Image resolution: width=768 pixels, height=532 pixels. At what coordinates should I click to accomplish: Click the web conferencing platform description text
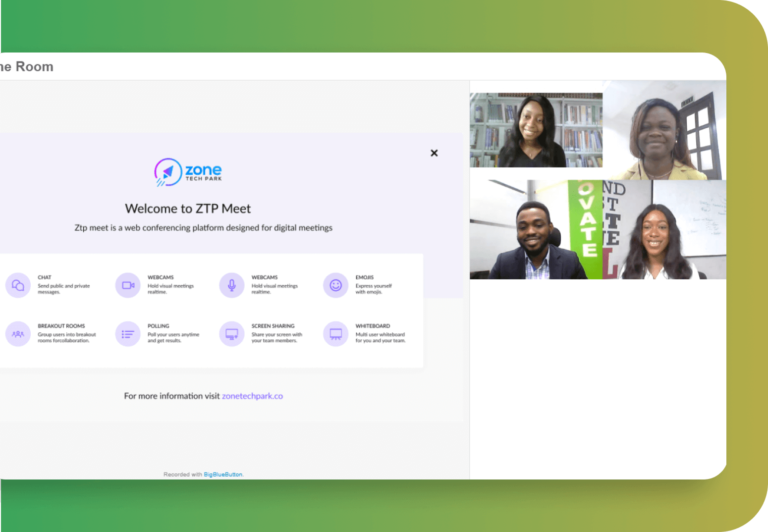[203, 228]
